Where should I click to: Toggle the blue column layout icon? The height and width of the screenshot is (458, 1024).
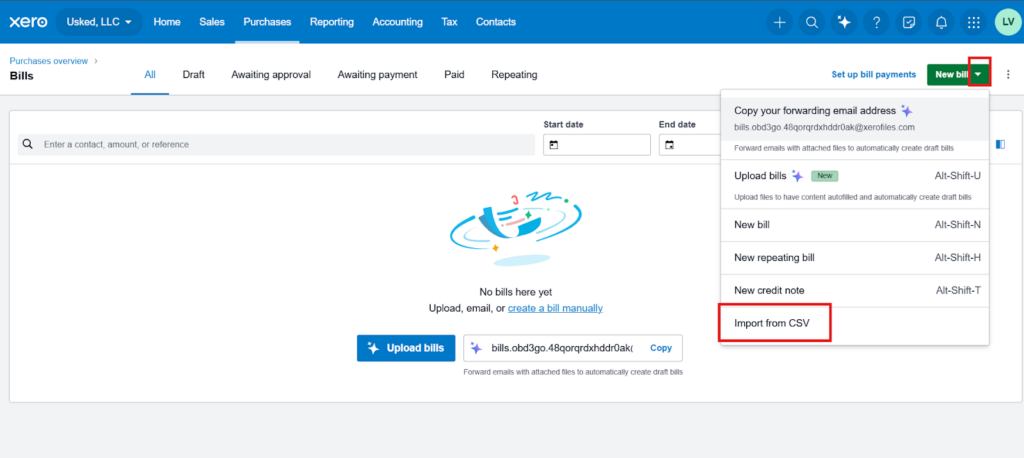click(x=1000, y=144)
